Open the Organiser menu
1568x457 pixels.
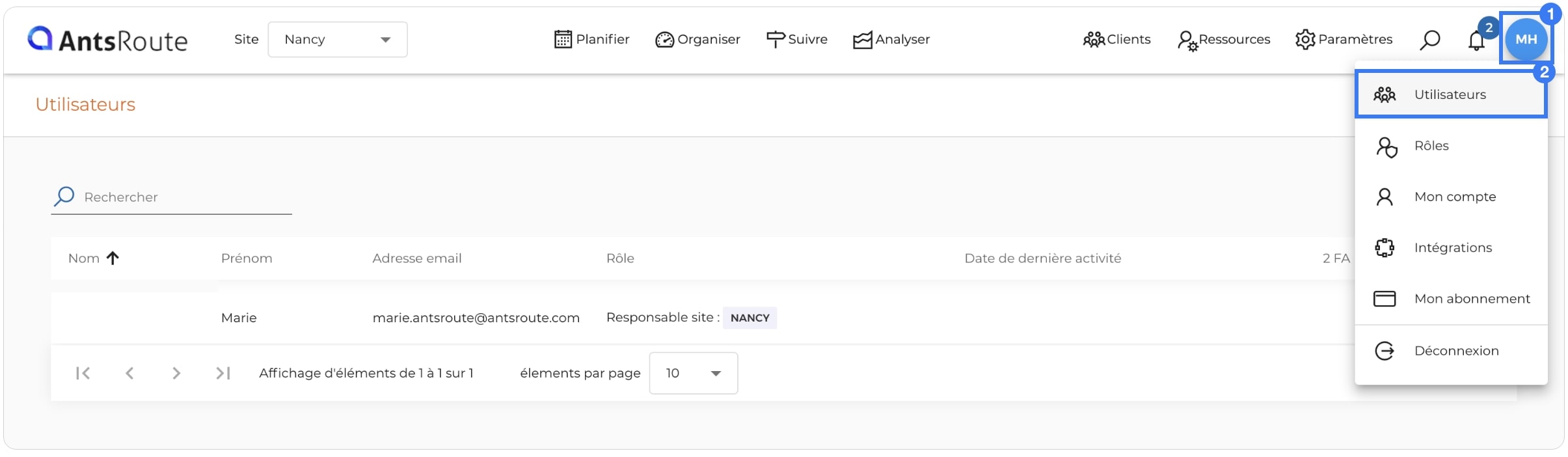coord(697,40)
